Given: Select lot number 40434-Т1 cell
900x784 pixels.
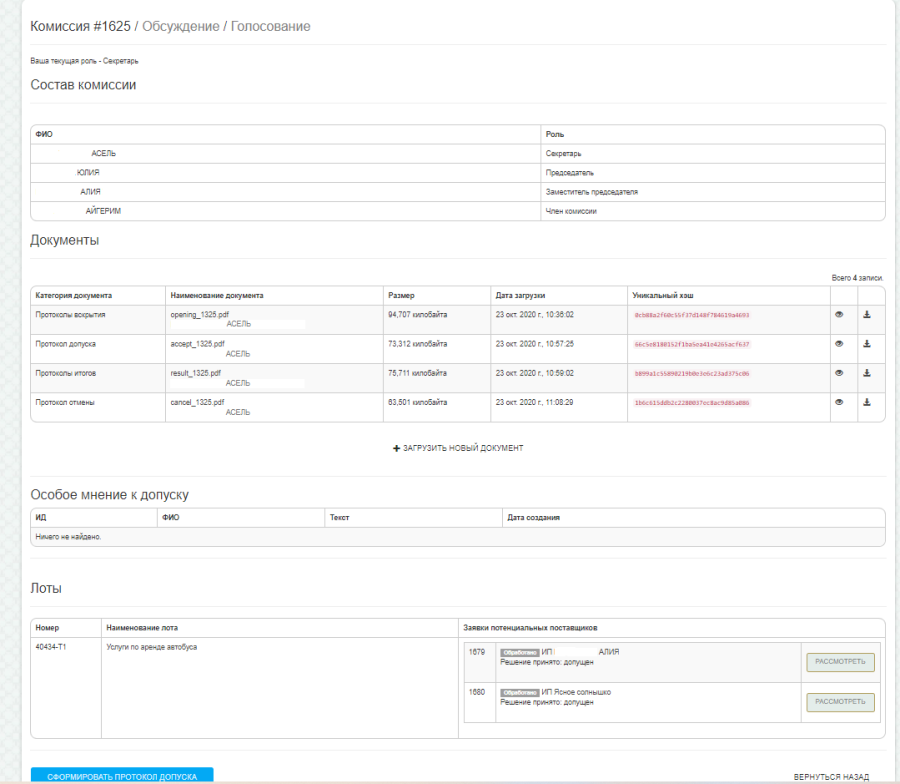Looking at the screenshot, I should point(49,648).
